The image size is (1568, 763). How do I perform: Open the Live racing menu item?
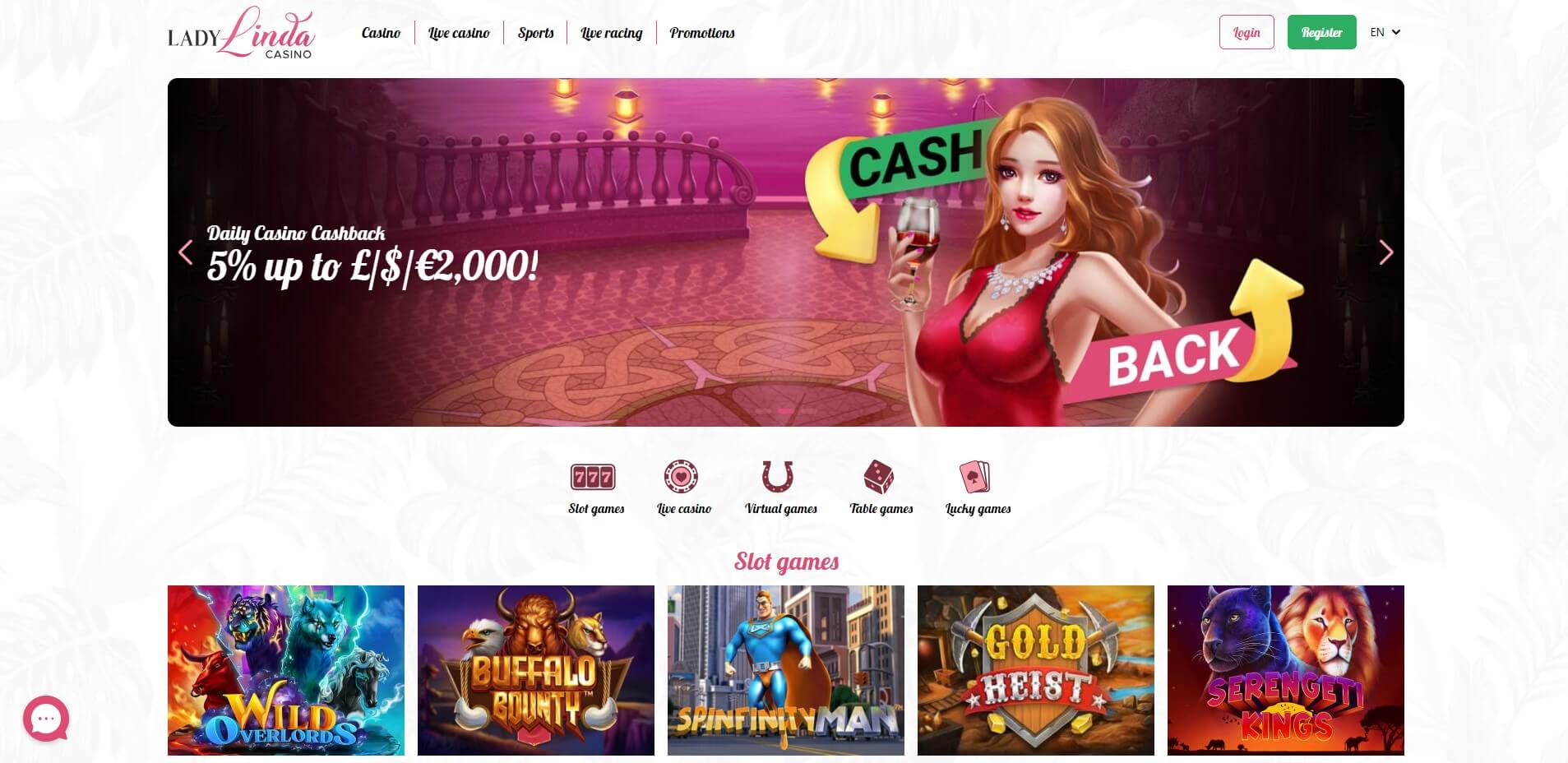[x=612, y=33]
